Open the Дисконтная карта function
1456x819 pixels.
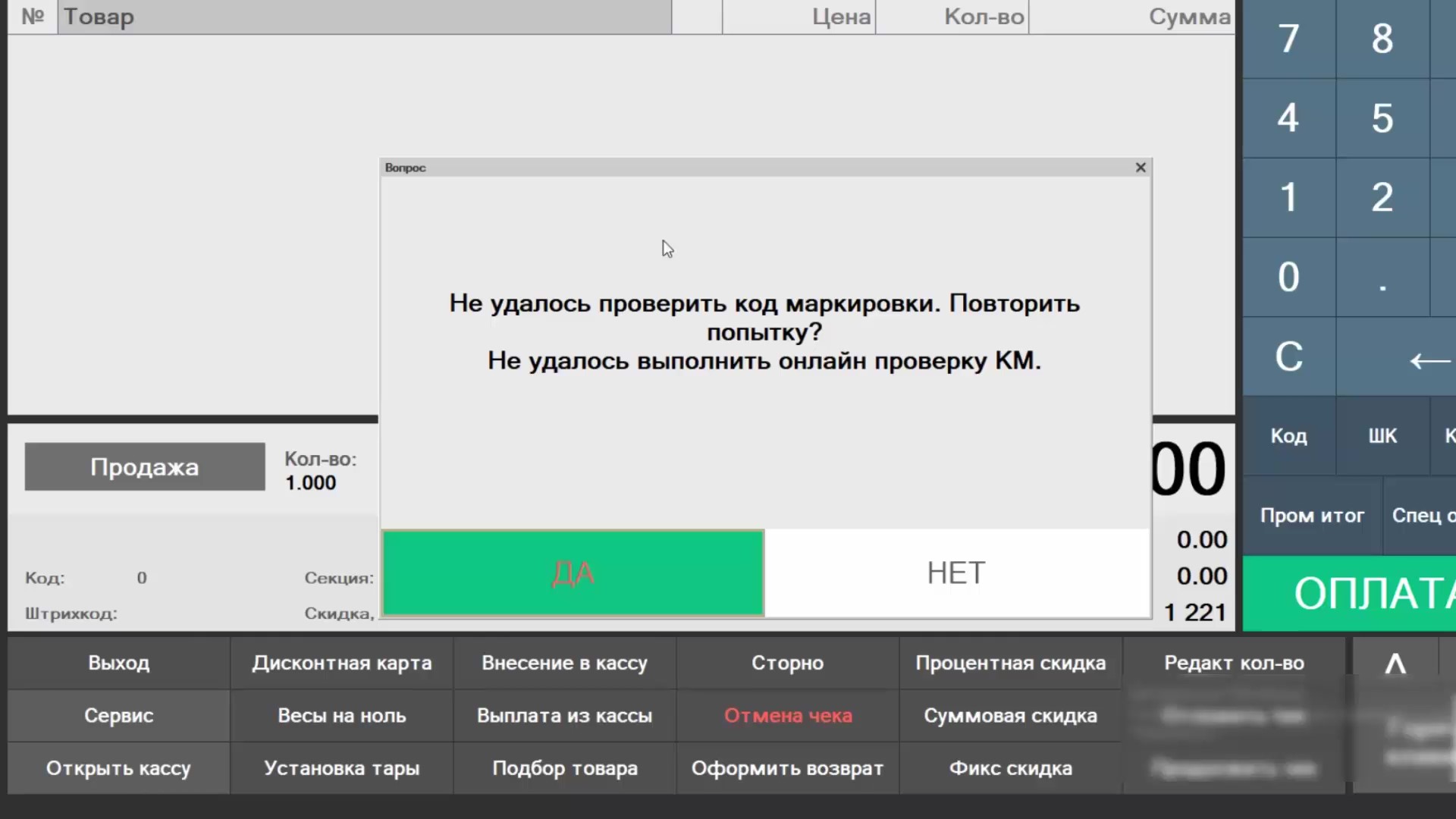pyautogui.click(x=342, y=664)
